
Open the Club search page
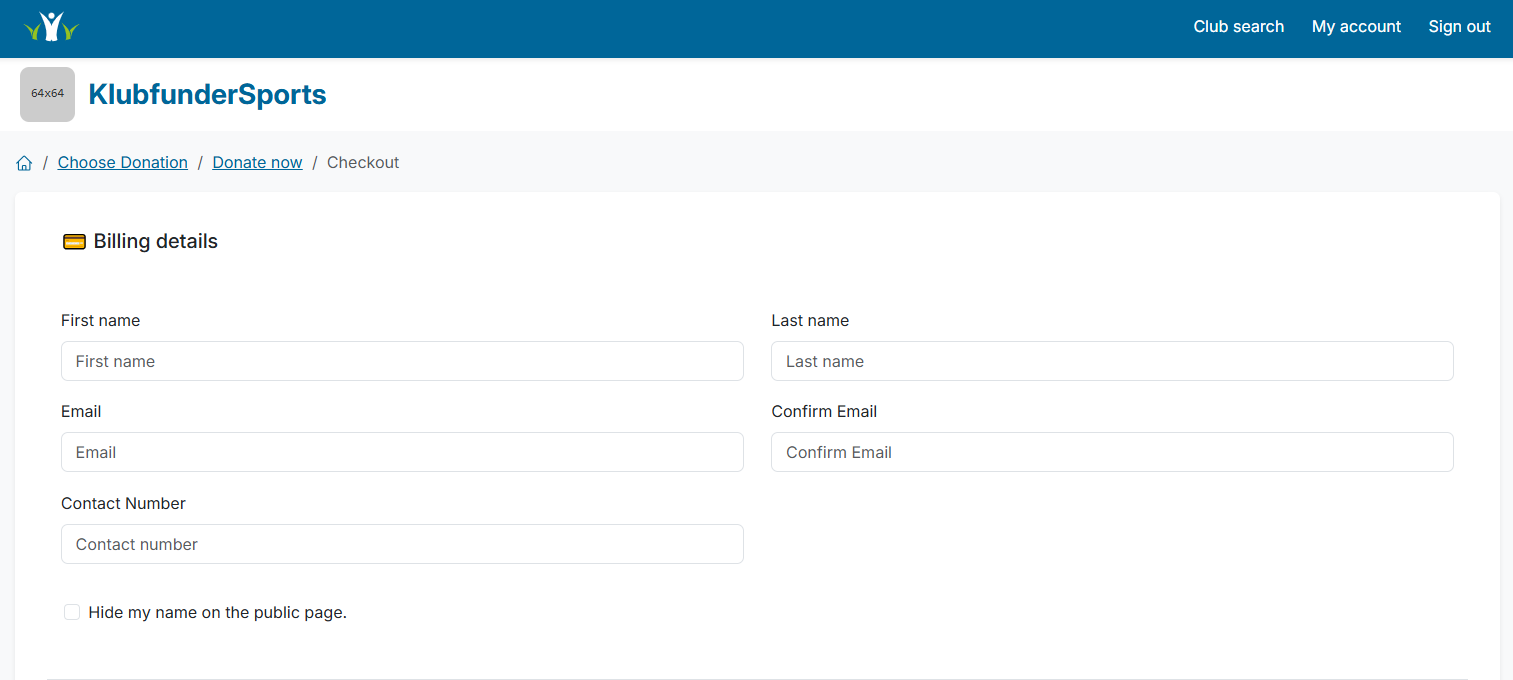pyautogui.click(x=1238, y=27)
